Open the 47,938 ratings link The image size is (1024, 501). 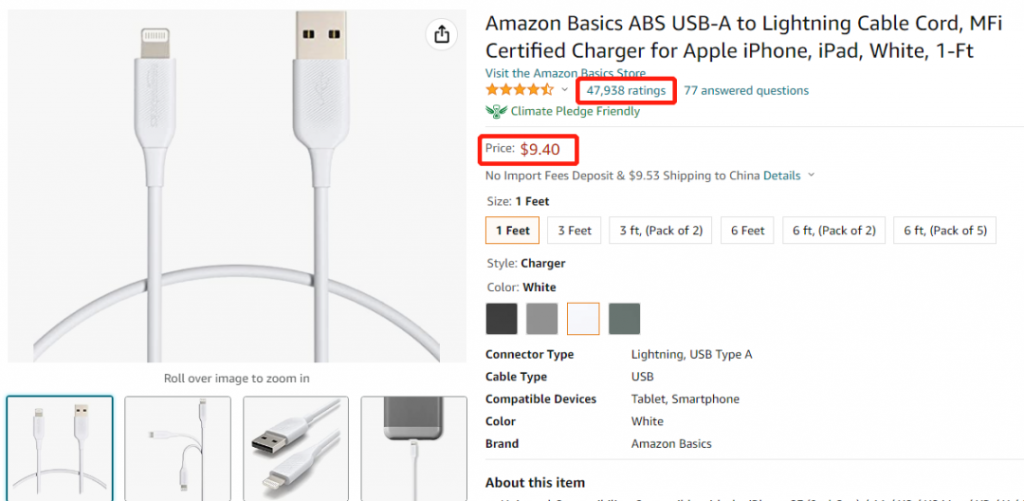626,90
